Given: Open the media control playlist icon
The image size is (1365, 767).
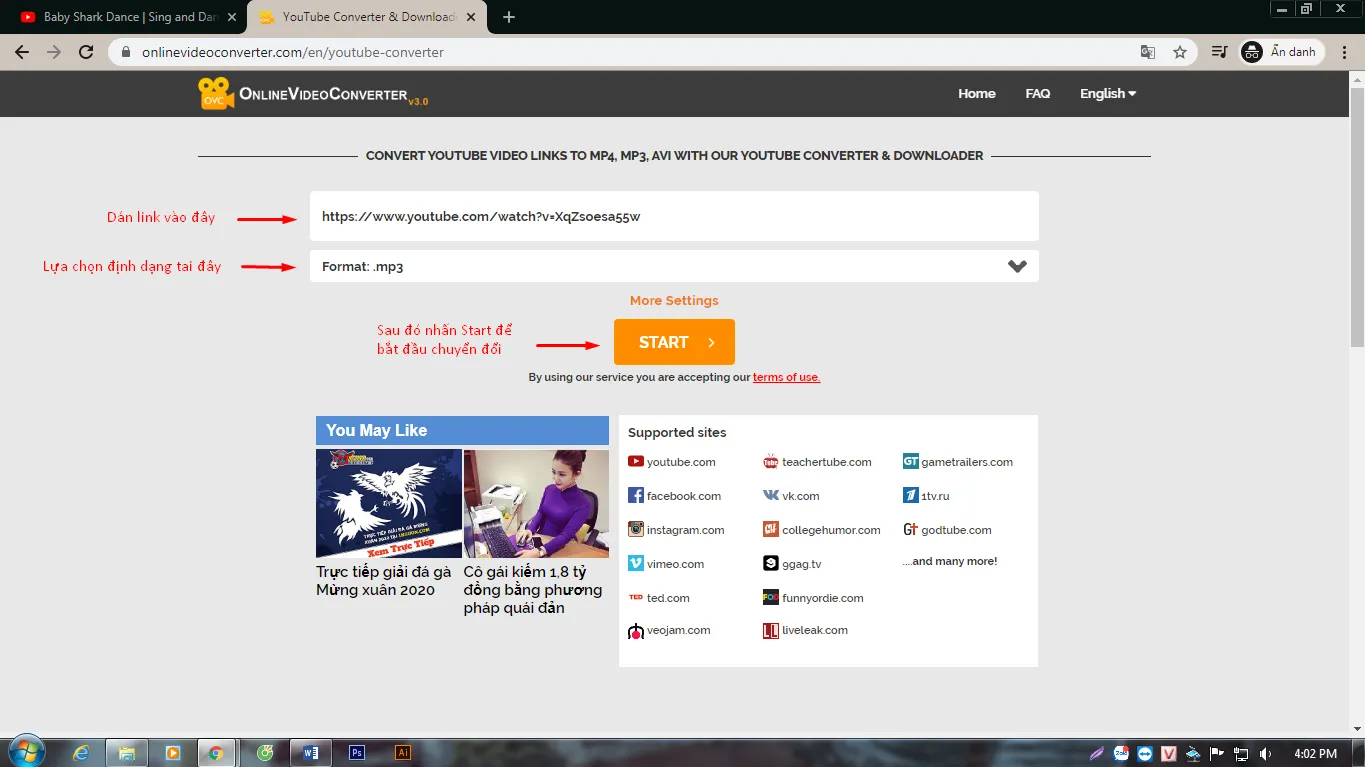Looking at the screenshot, I should 1219,52.
